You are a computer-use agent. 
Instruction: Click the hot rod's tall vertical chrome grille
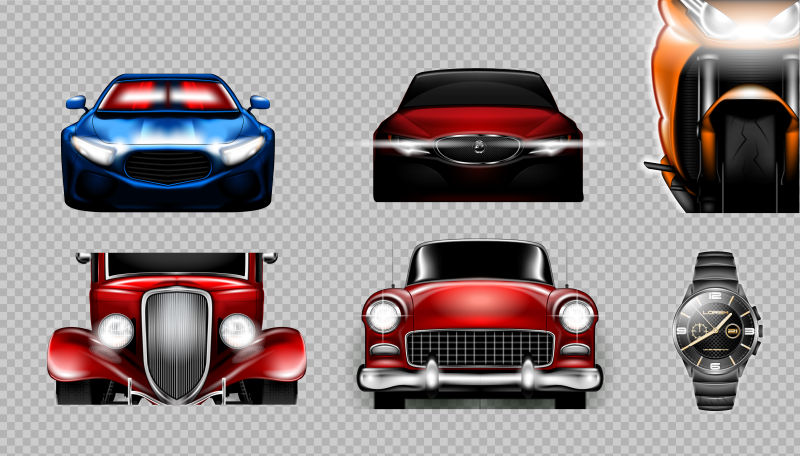pyautogui.click(x=176, y=343)
